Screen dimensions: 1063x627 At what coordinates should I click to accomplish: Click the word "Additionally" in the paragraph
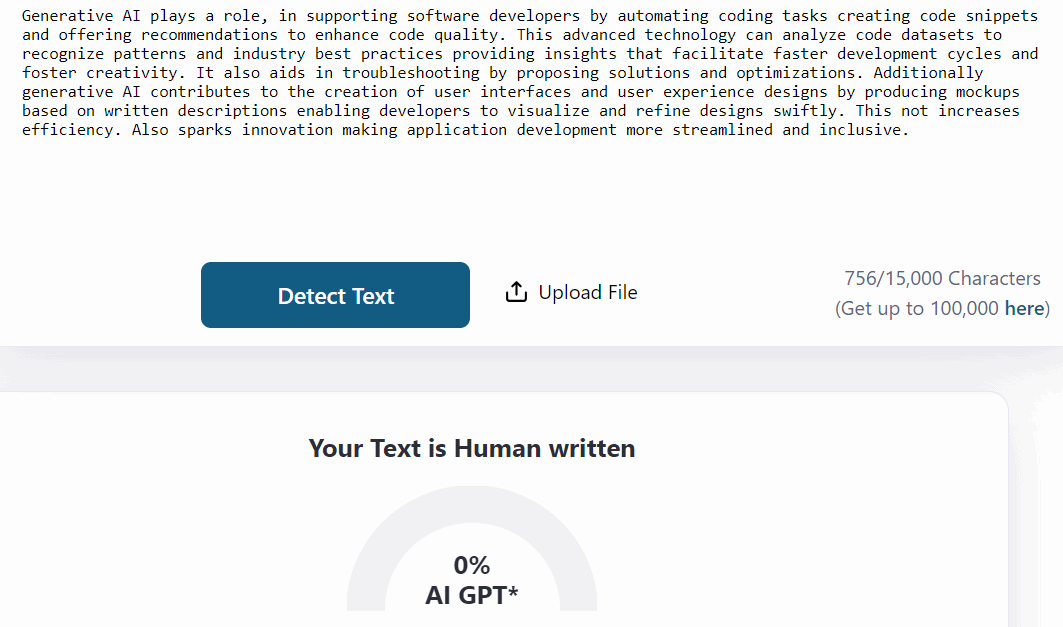point(928,73)
